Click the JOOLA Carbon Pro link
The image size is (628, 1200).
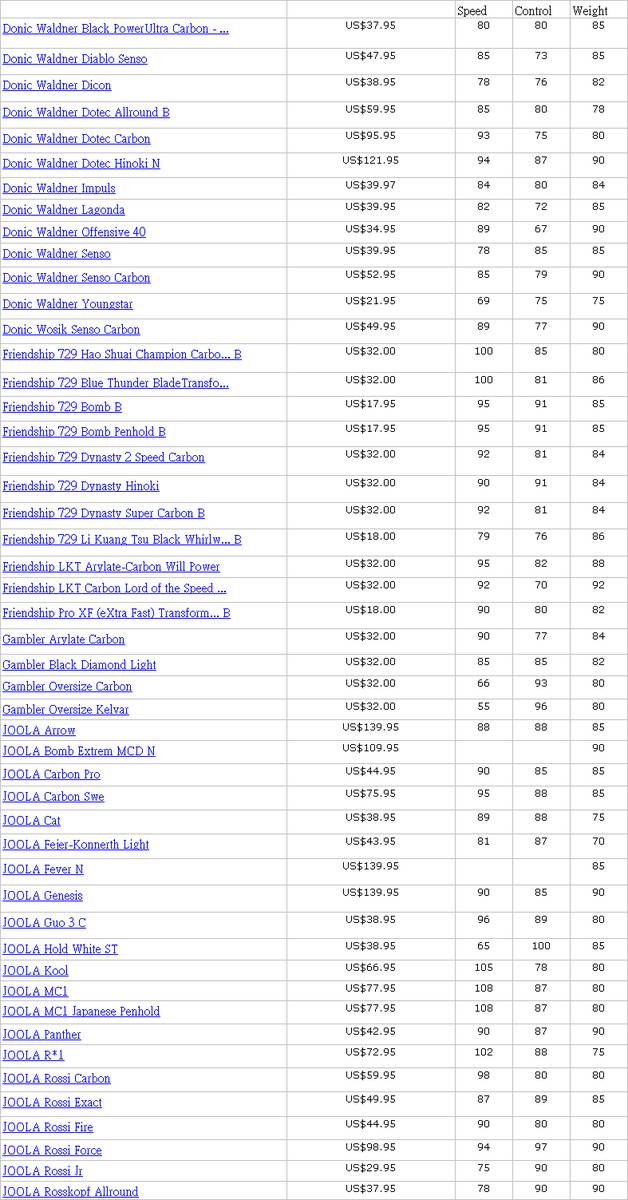point(51,775)
